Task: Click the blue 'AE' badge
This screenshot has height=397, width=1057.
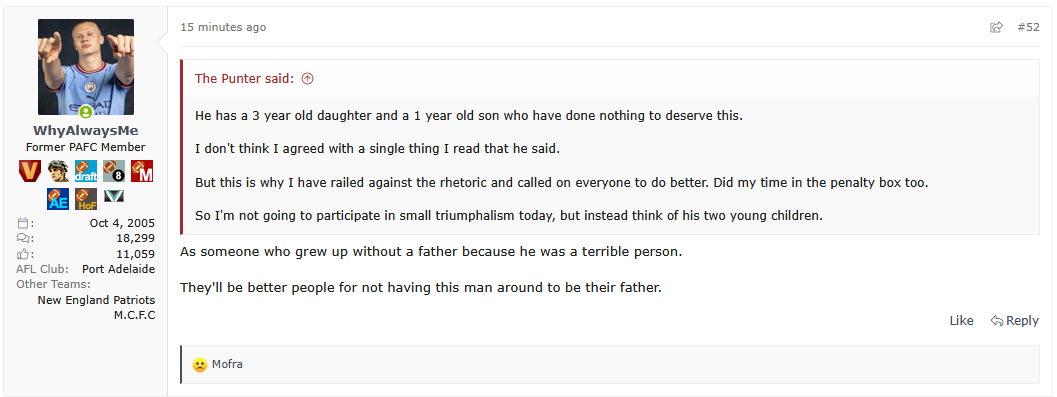Action: click(x=58, y=199)
